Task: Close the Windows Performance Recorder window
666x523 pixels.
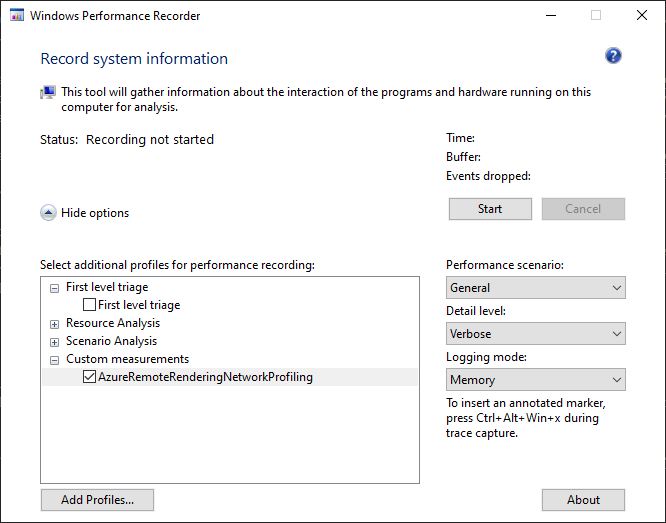Action: [642, 16]
